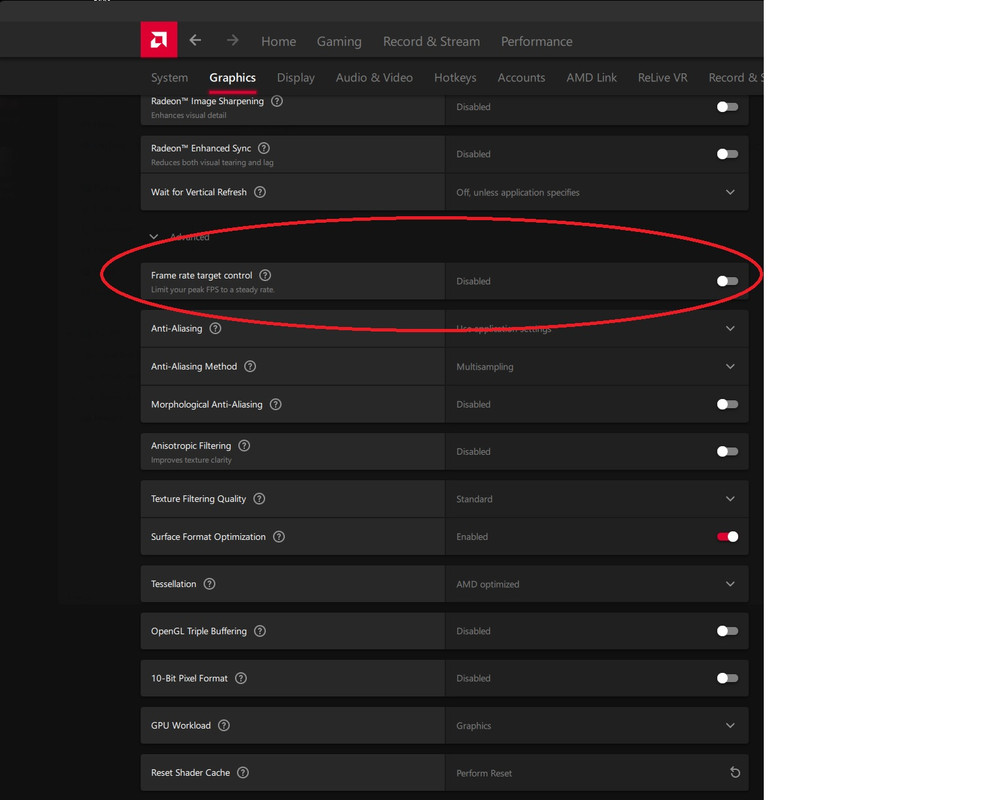
Task: Open help for Radeon Image Sharpening
Action: [x=277, y=101]
